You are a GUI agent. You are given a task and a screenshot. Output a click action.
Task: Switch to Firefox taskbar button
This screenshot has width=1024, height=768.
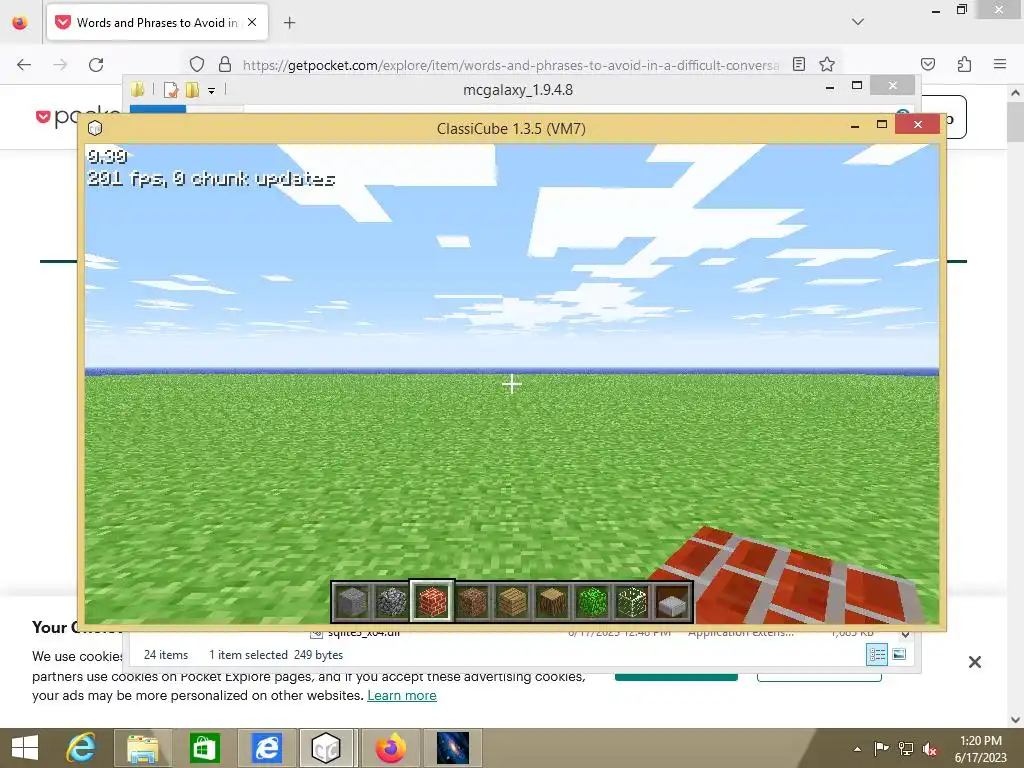coord(391,748)
